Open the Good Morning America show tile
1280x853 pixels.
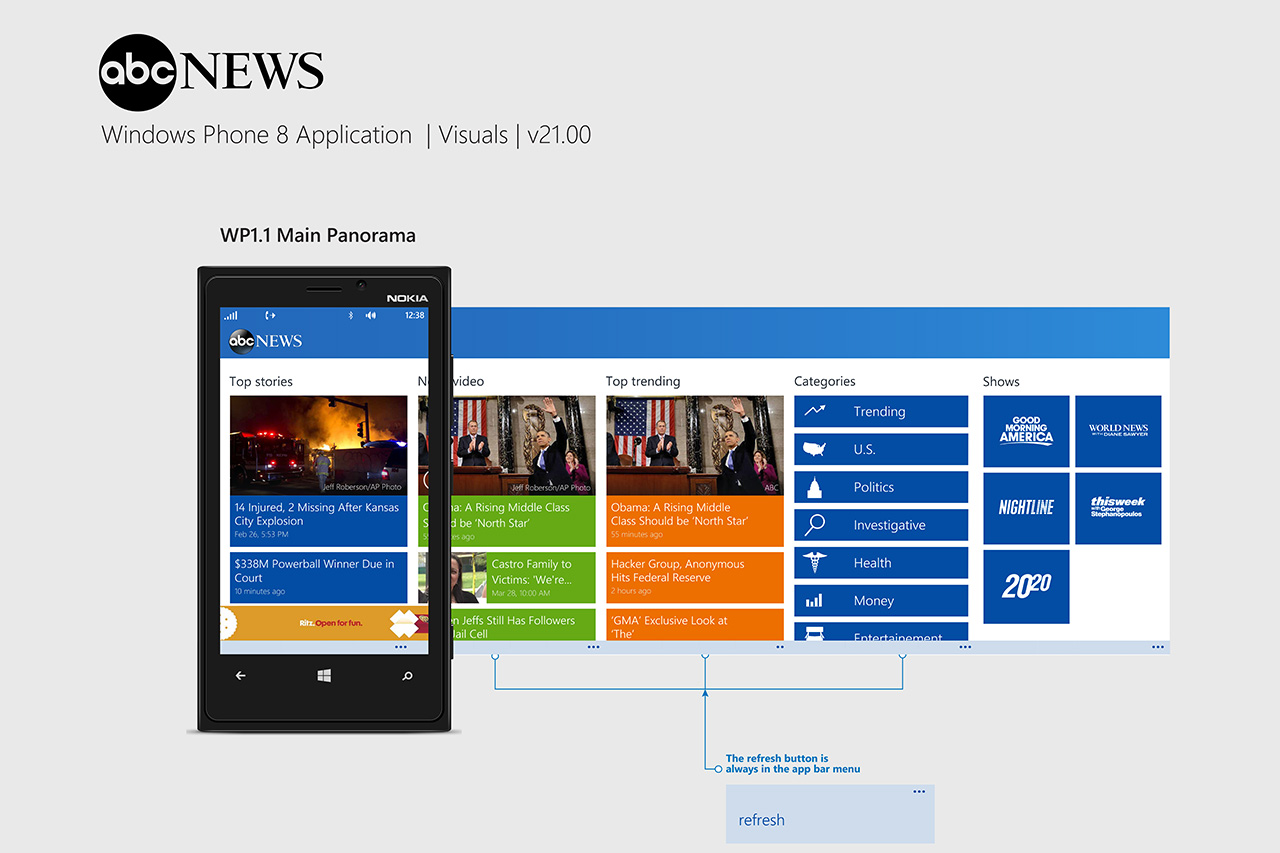(x=1026, y=431)
